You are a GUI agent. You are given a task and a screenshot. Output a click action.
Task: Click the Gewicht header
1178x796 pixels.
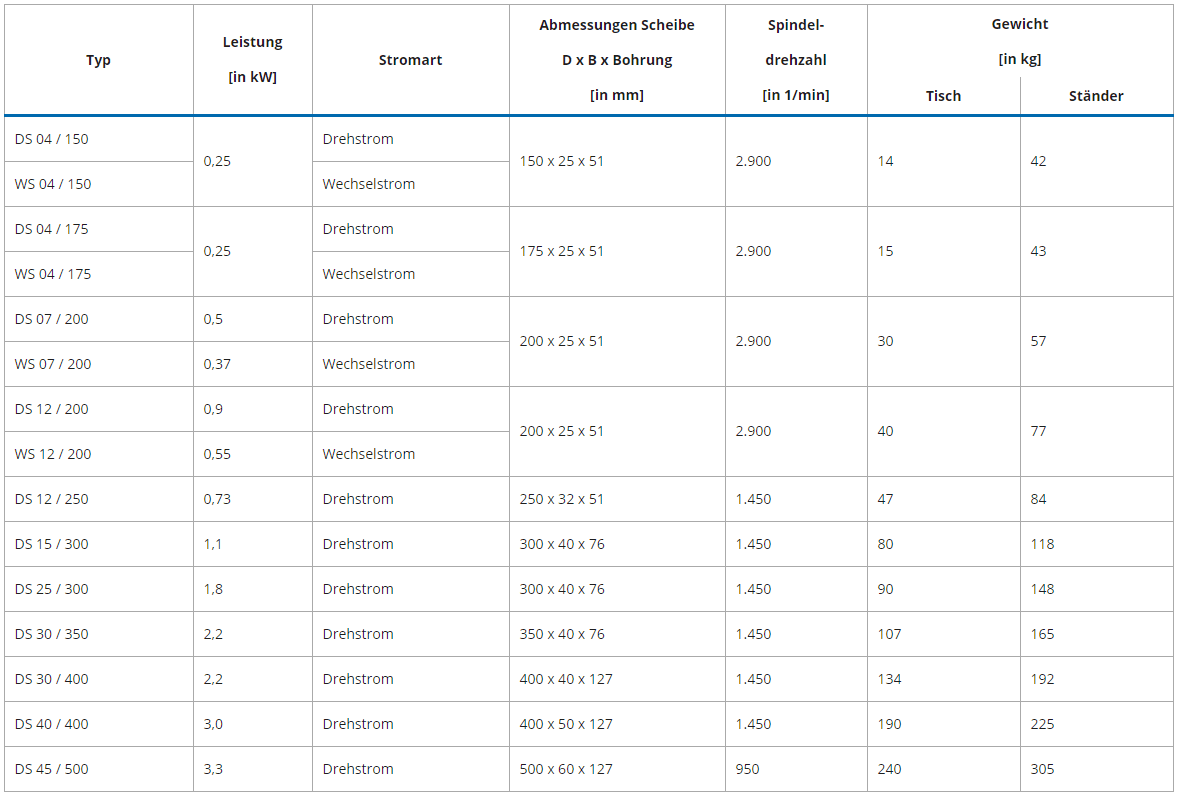[x=1019, y=24]
